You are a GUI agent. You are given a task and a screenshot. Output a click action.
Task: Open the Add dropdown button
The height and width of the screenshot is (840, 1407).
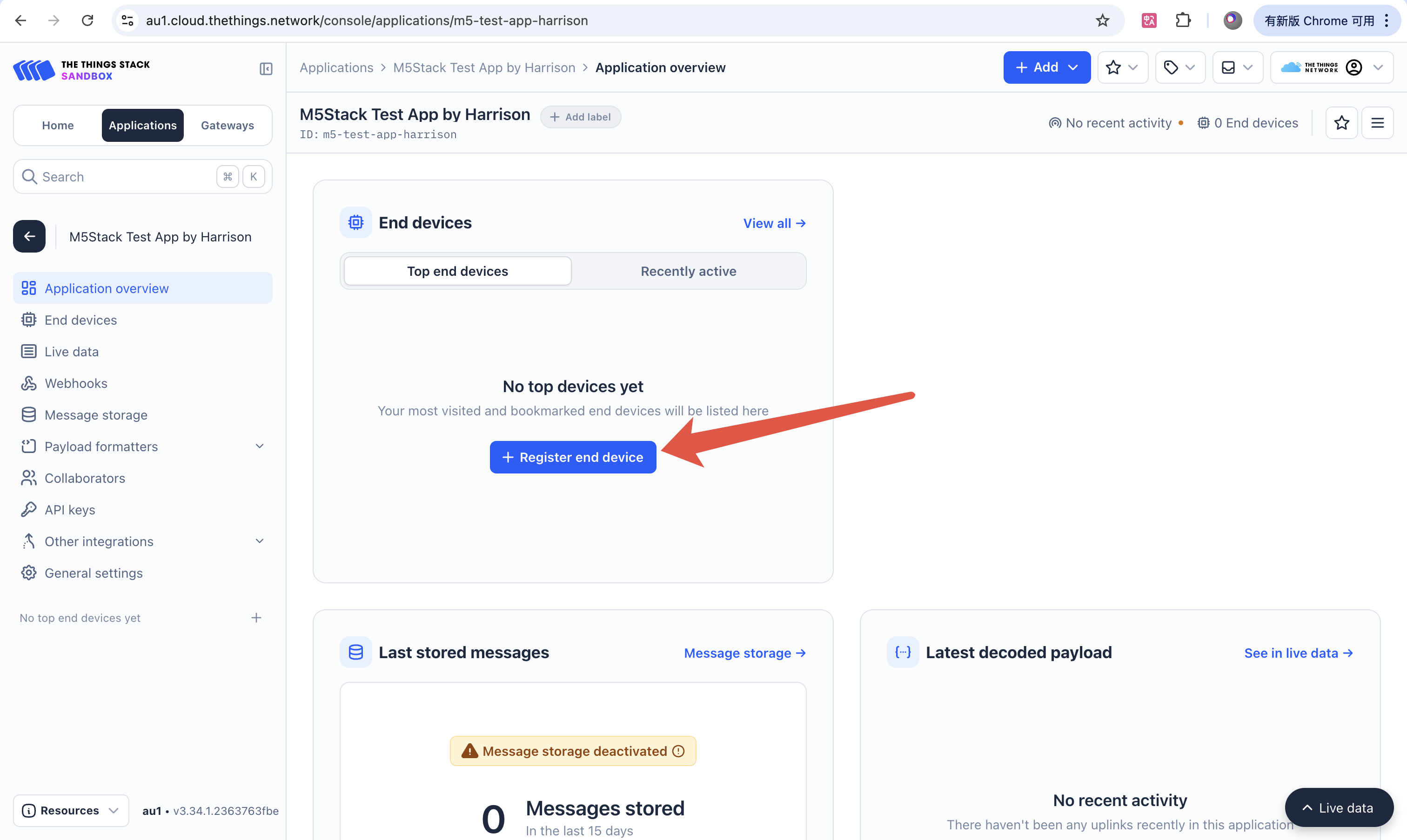1047,67
